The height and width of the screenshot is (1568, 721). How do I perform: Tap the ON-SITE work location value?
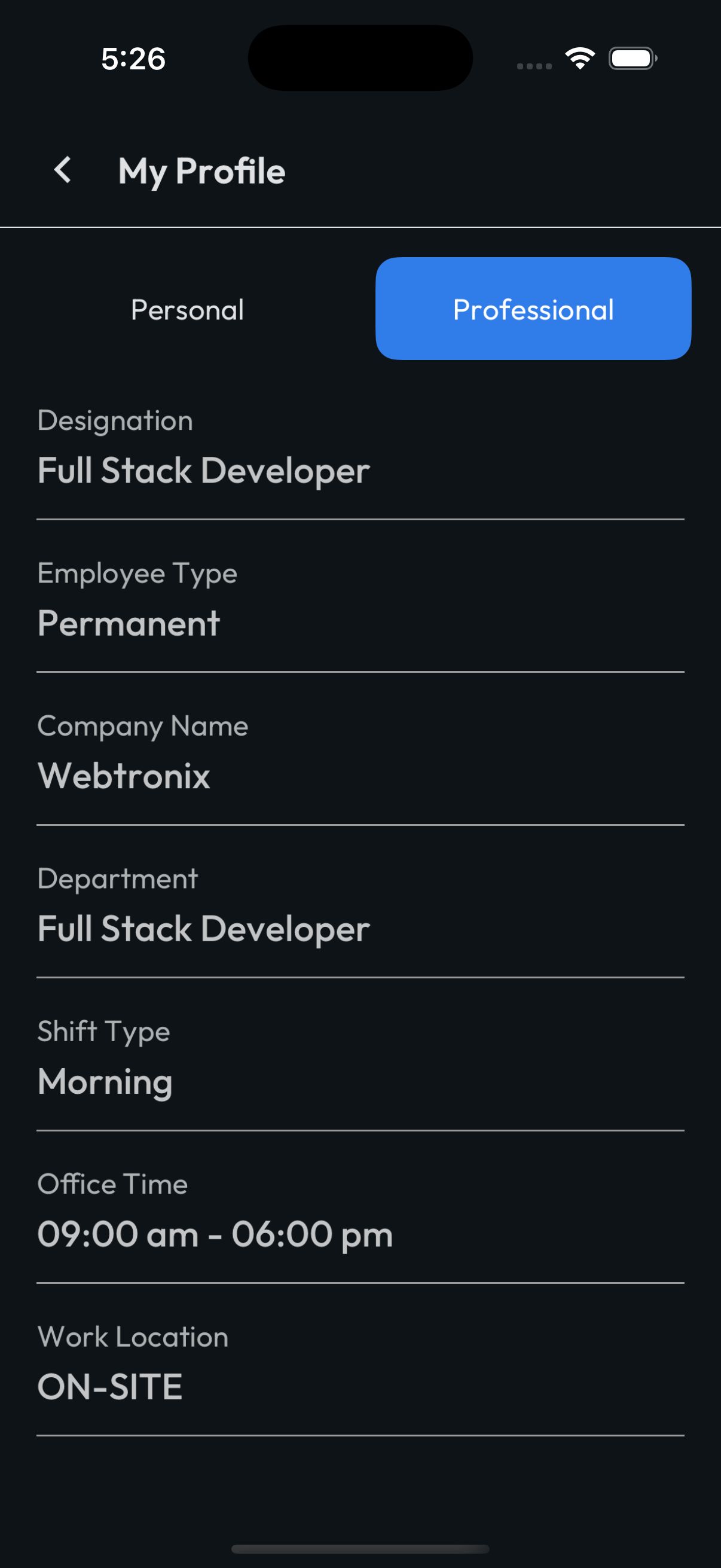pos(109,1387)
